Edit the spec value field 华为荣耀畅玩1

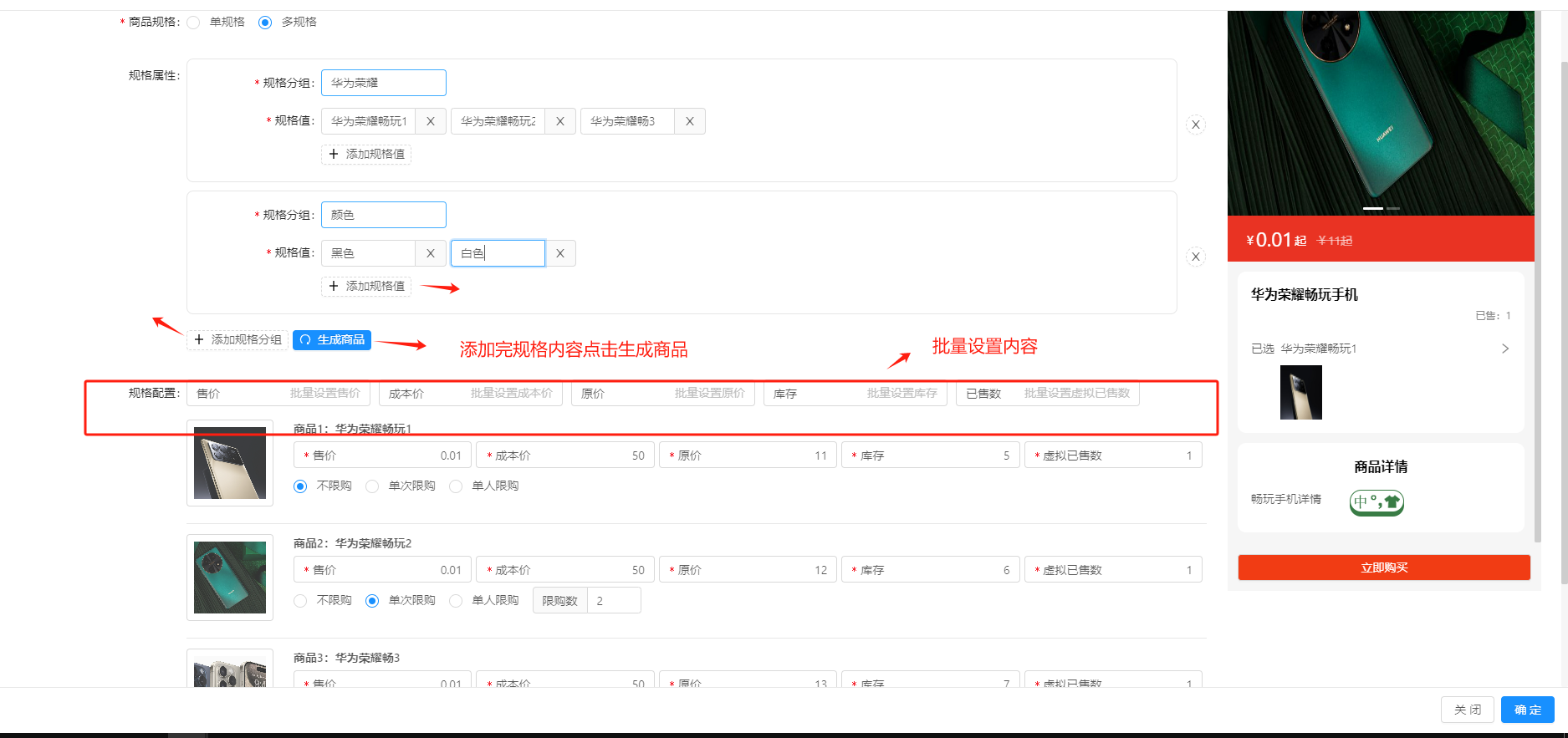click(369, 121)
